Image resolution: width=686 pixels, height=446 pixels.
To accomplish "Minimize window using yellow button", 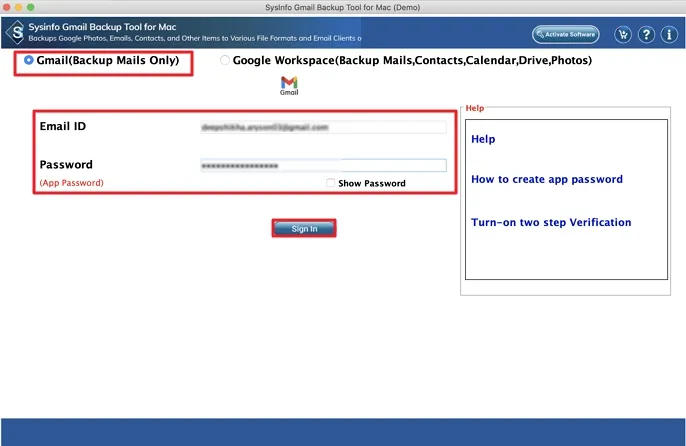I will click(18, 7).
